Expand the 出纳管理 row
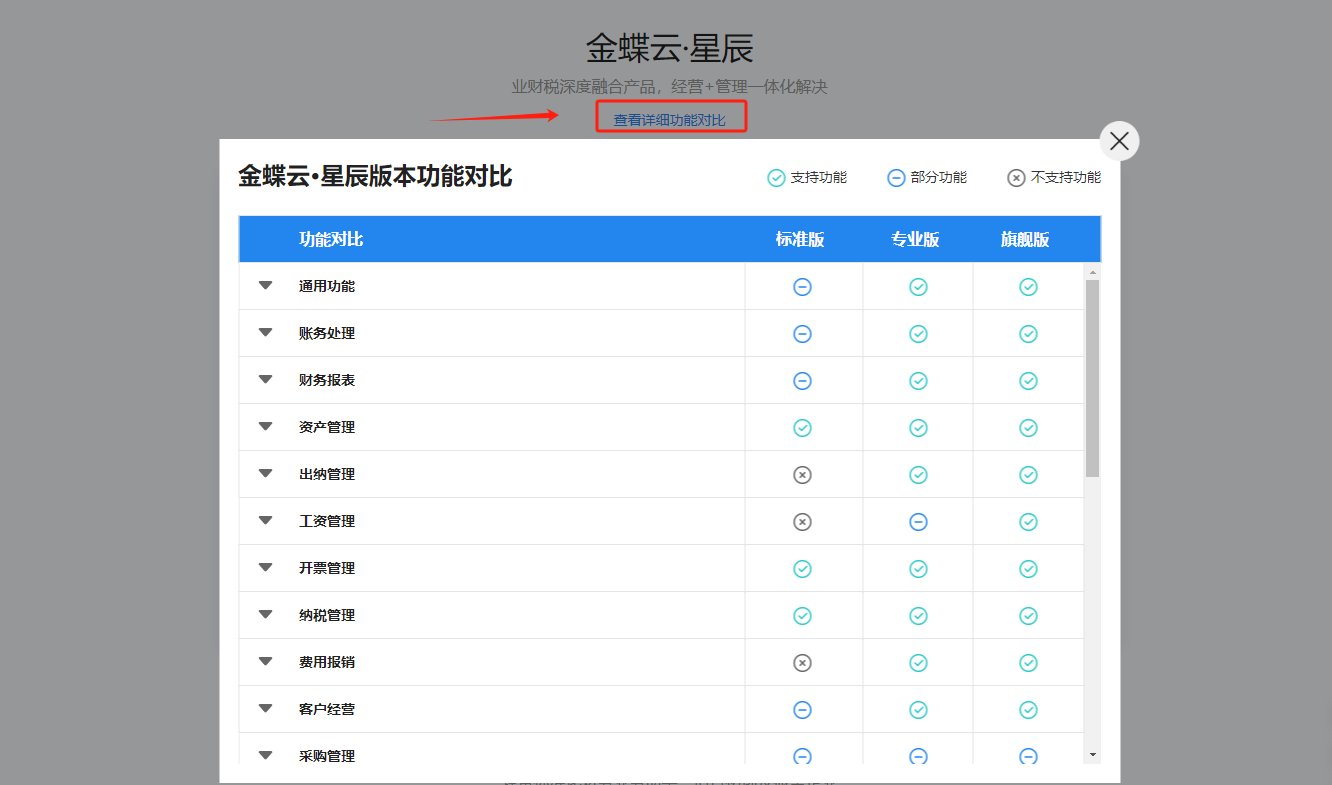The image size is (1332, 785). coord(265,474)
